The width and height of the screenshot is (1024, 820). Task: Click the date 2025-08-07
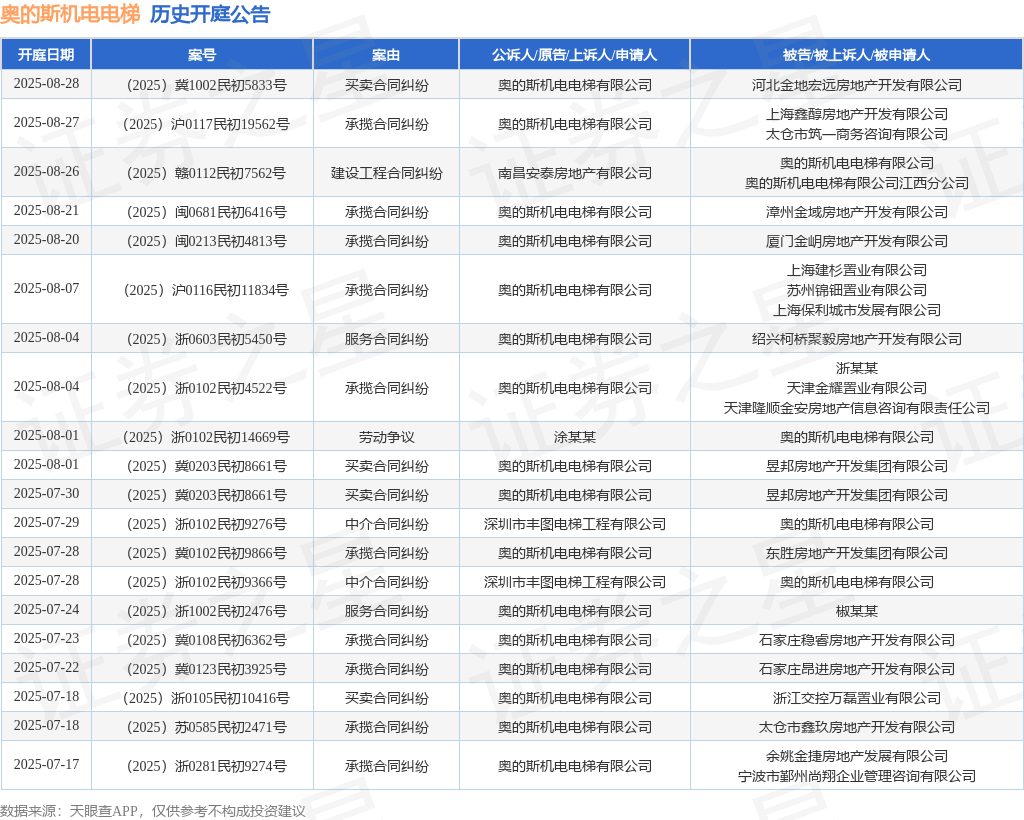coord(46,289)
